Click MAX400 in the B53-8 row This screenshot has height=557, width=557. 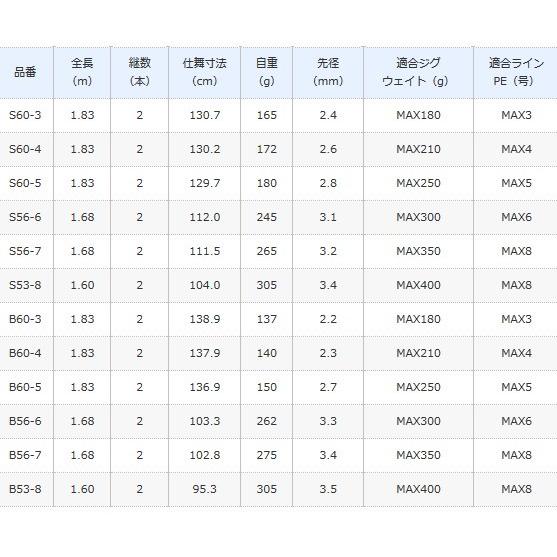tap(418, 489)
